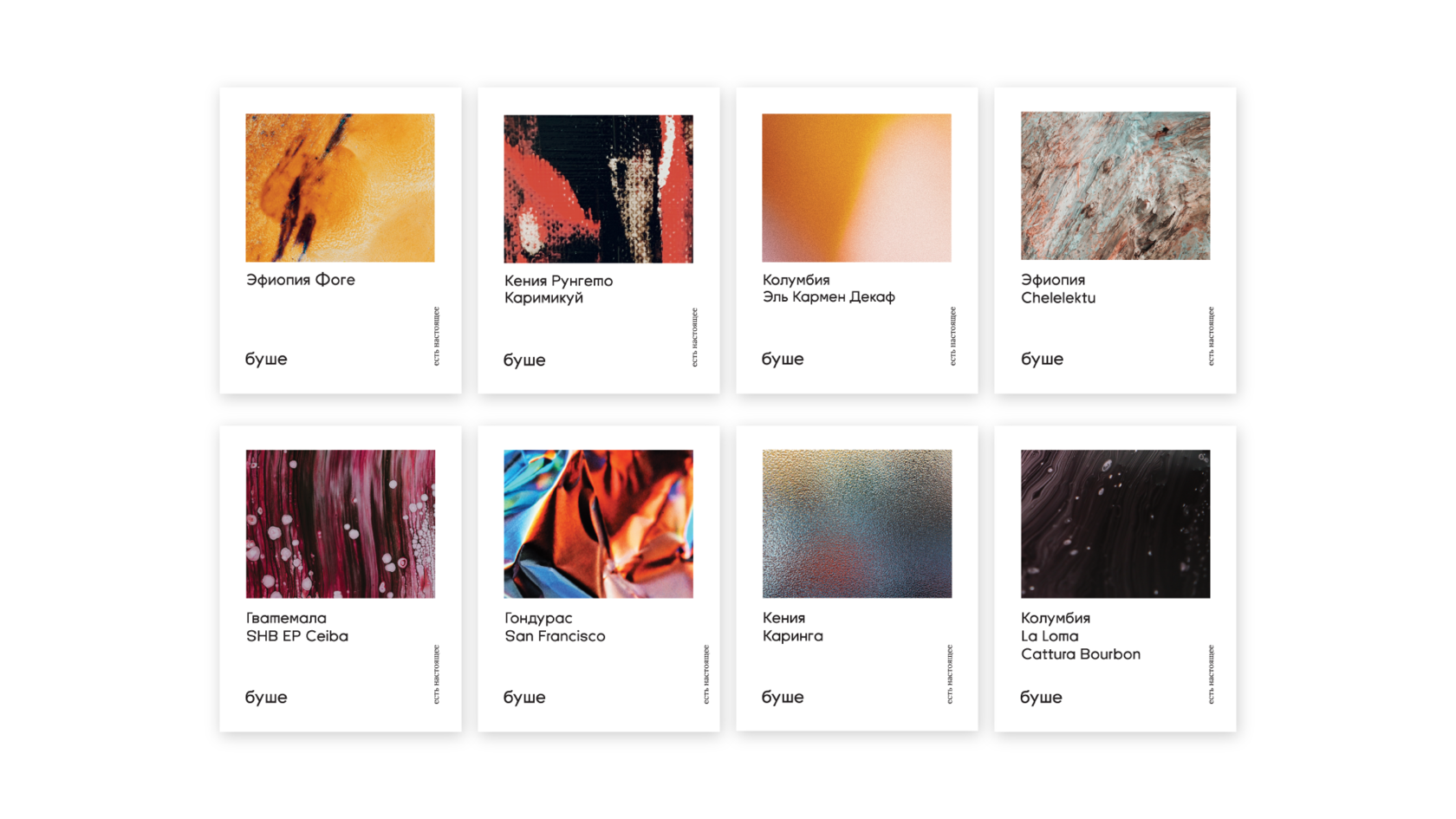
Task: Click vertical есть настоящее text on Chelelektu card
Action: [1211, 336]
